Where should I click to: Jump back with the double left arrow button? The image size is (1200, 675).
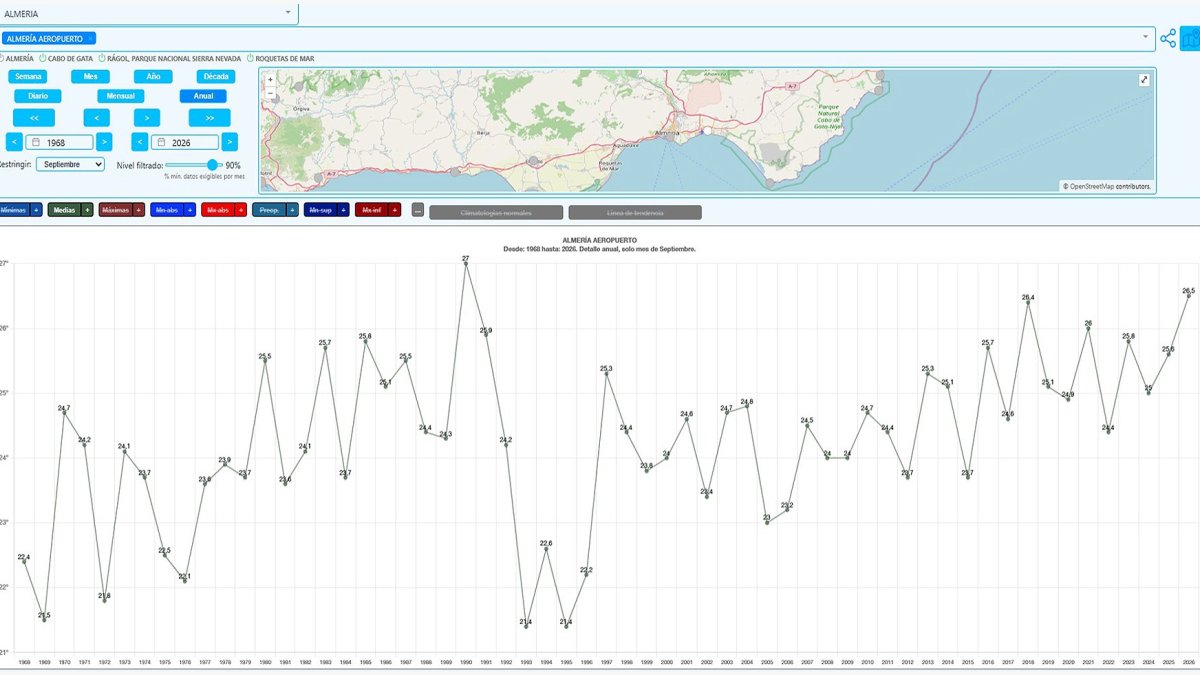pyautogui.click(x=35, y=118)
